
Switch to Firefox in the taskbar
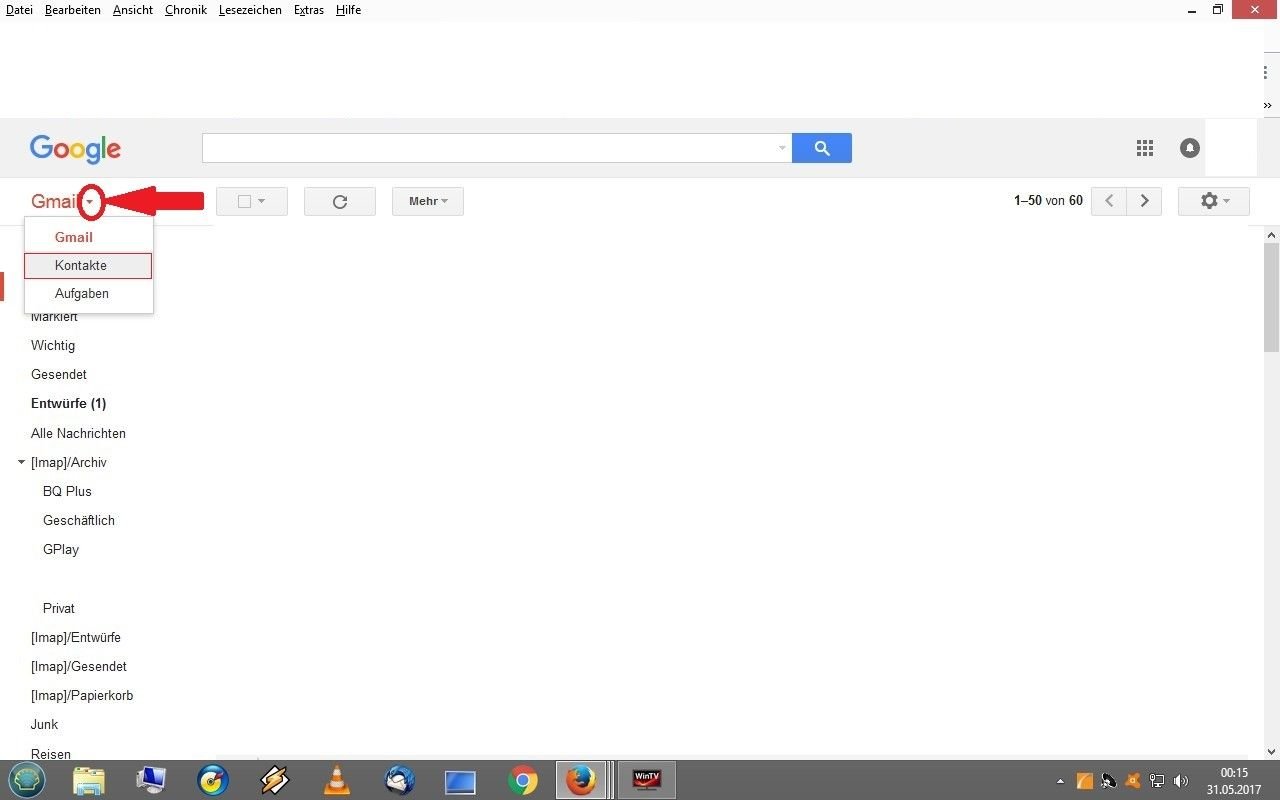pyautogui.click(x=581, y=780)
